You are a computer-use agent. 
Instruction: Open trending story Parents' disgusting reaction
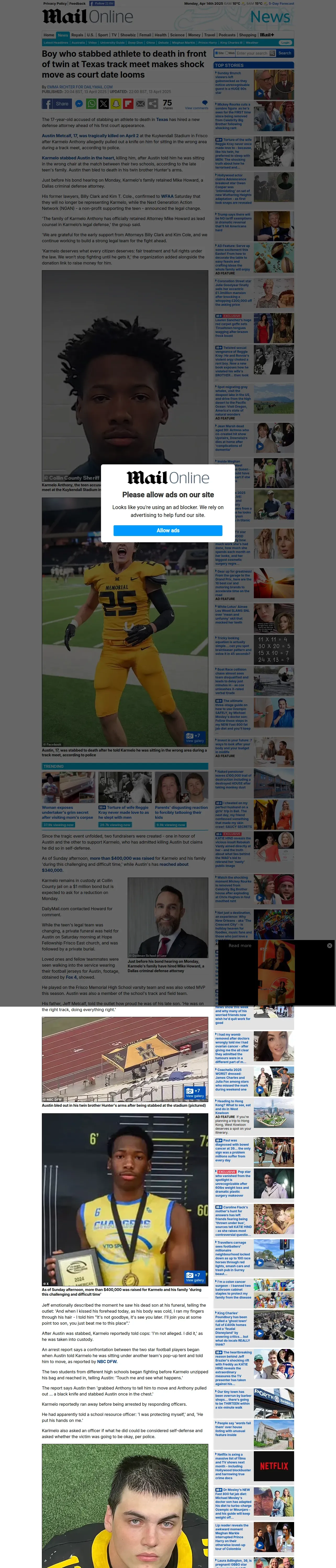coord(181,812)
